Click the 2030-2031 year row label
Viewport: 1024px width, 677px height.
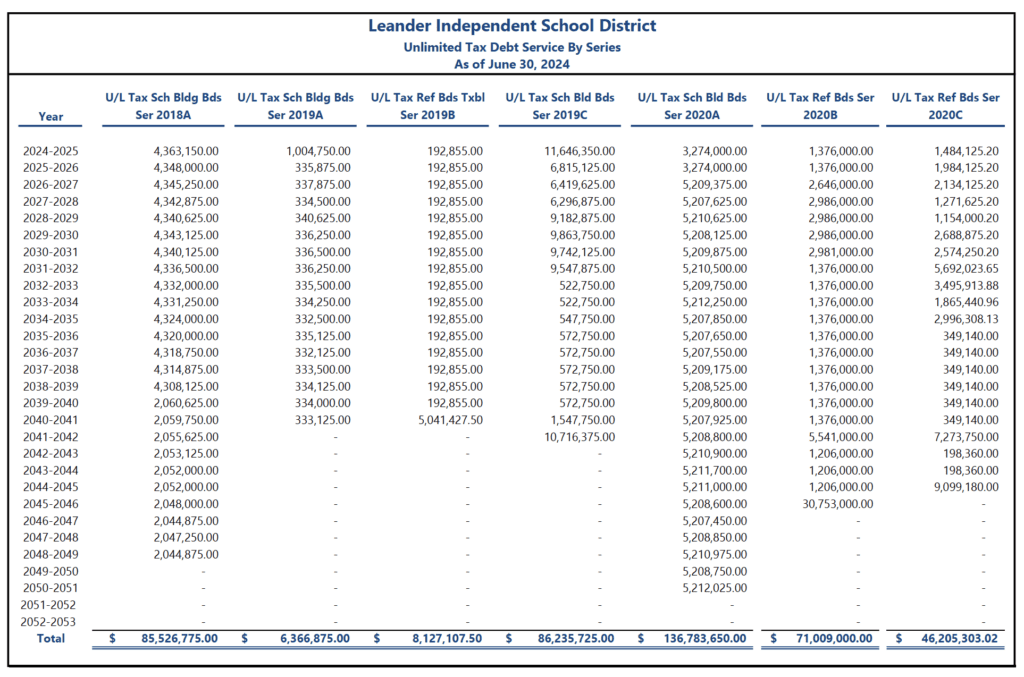click(x=50, y=252)
